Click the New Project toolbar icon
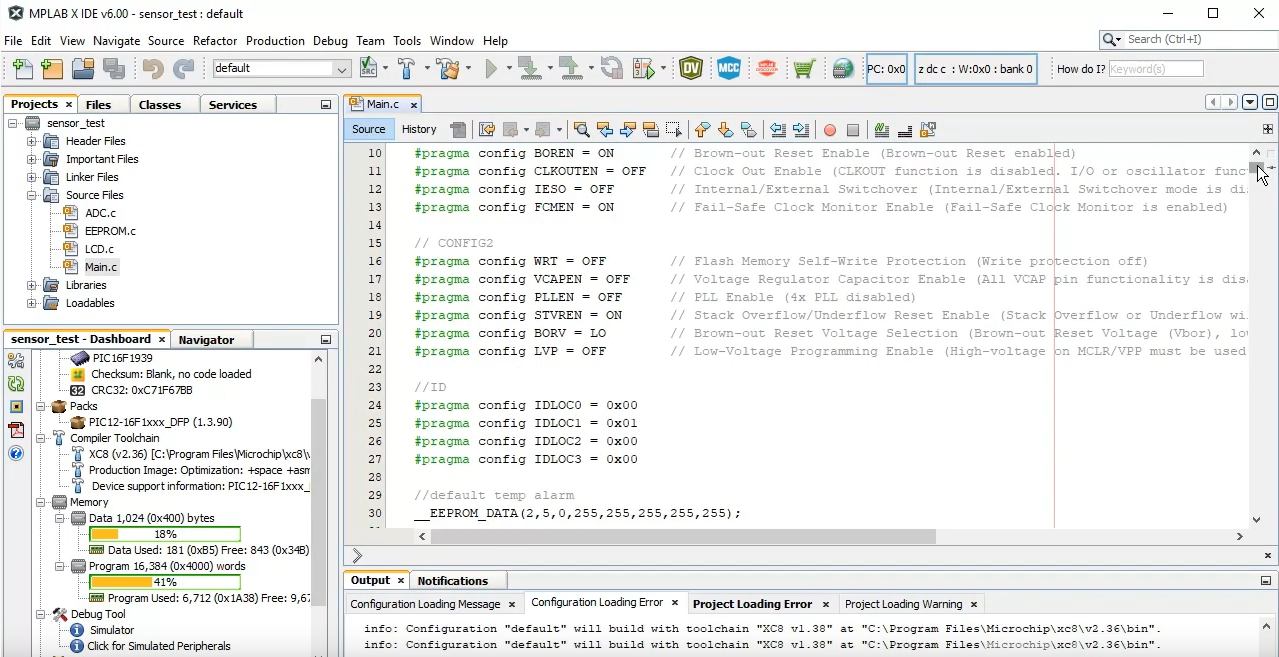Viewport: 1279px width, 657px height. (52, 69)
